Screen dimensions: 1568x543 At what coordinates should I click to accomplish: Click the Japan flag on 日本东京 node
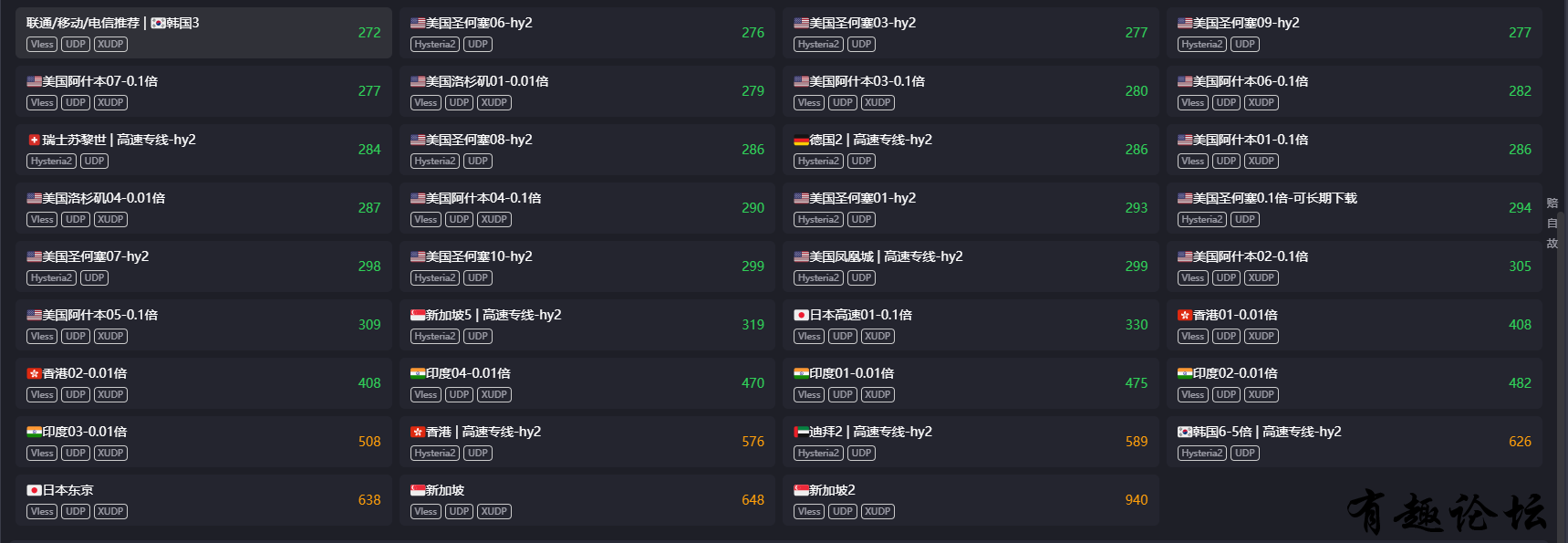35,490
